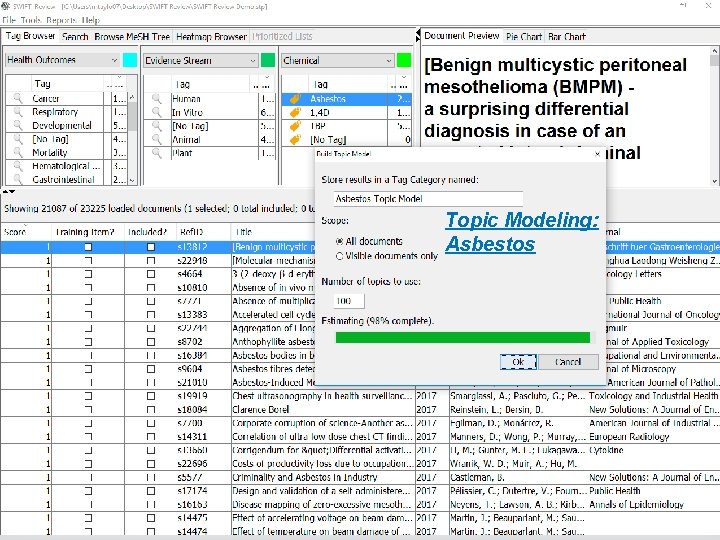Click the tag icon beside 1,4D

tap(295, 112)
